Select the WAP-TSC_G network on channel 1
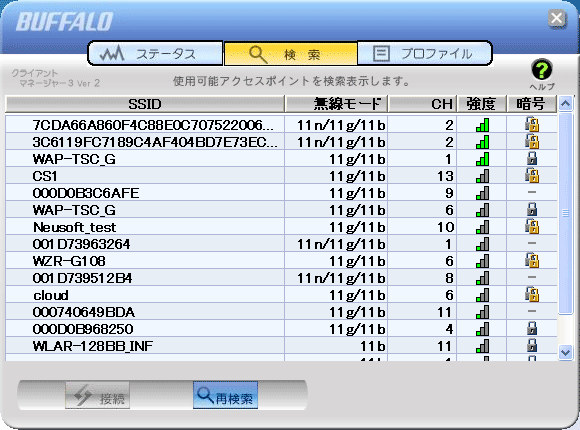 pos(281,159)
